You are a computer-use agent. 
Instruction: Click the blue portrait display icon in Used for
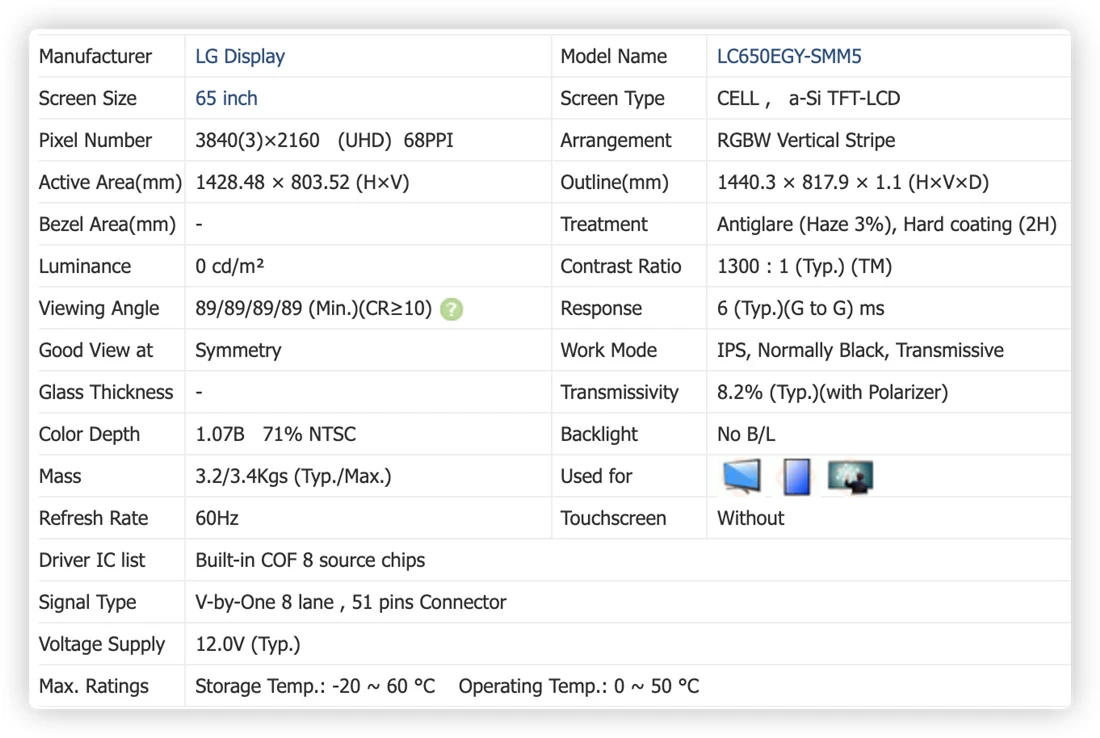click(796, 476)
